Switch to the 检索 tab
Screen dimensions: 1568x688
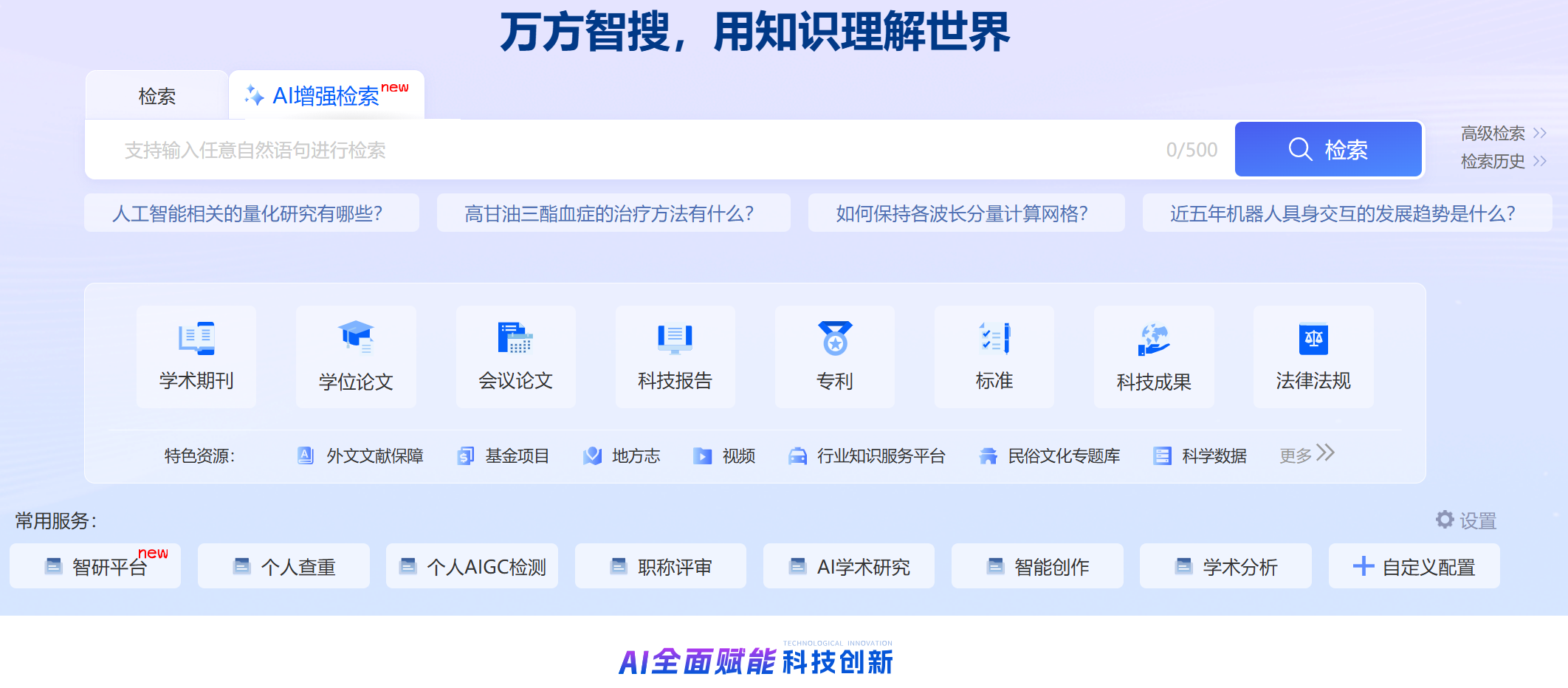click(x=157, y=96)
